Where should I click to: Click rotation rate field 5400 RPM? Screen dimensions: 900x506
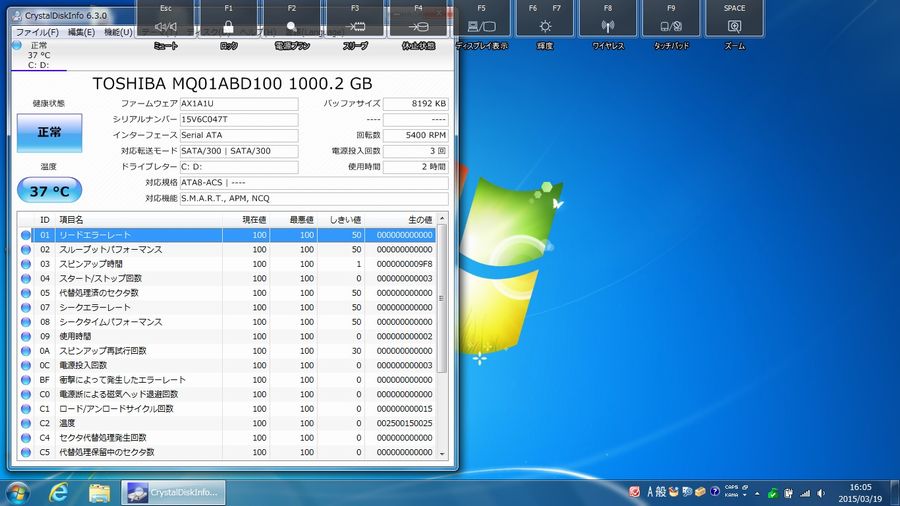(416, 135)
